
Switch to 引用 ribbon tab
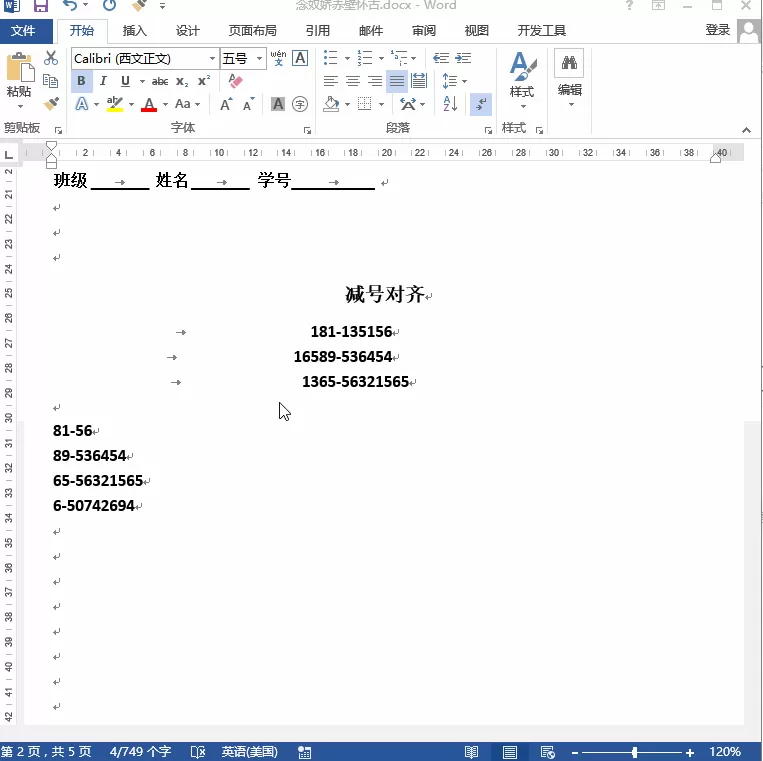coord(318,31)
